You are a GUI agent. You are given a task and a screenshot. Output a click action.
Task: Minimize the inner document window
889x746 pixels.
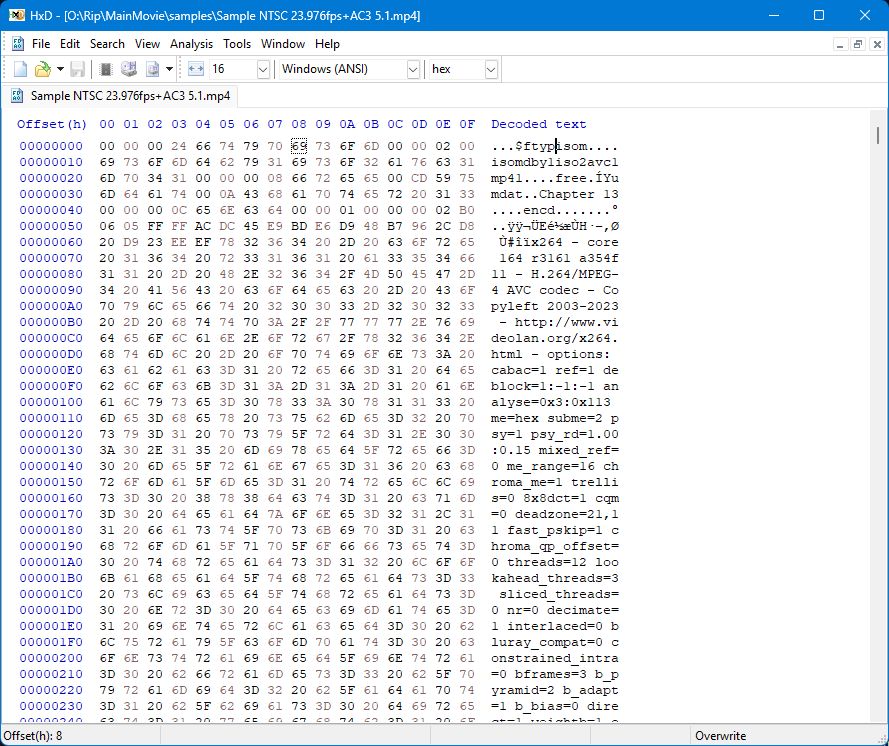pos(840,44)
